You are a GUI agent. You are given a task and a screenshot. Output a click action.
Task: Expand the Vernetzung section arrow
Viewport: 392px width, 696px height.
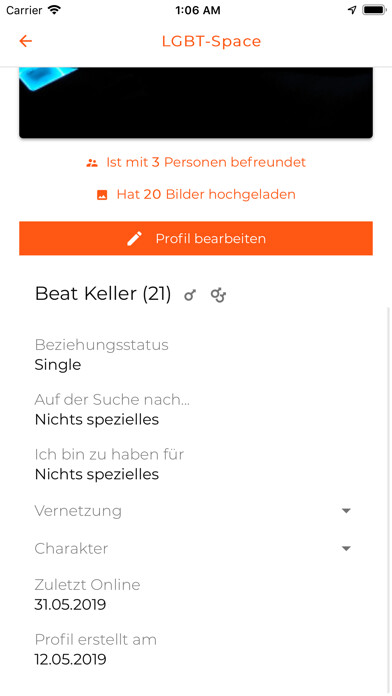tap(346, 511)
